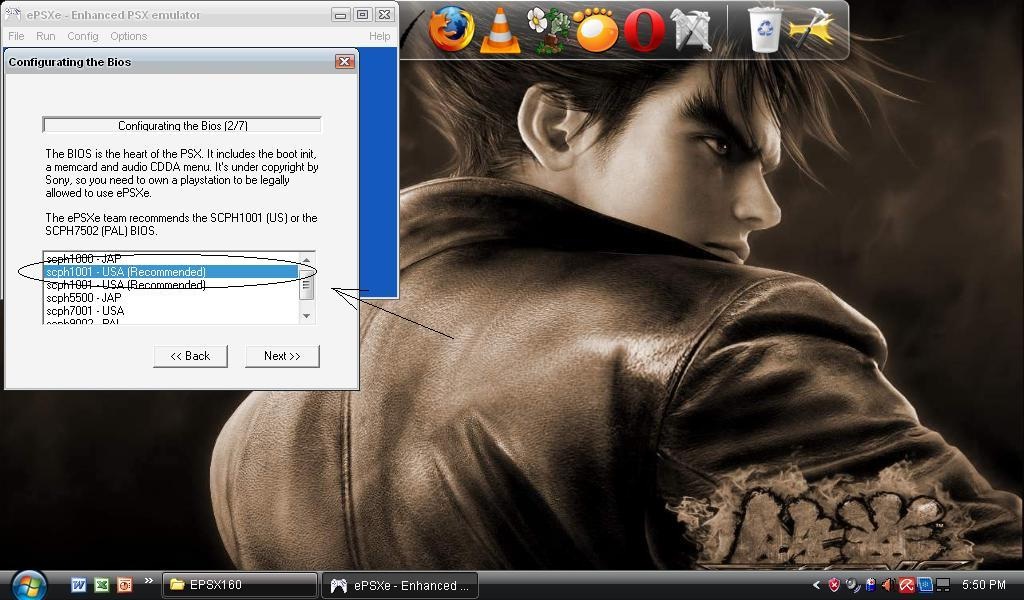Open the Windows Start orb
The width and height of the screenshot is (1024, 600).
29,584
